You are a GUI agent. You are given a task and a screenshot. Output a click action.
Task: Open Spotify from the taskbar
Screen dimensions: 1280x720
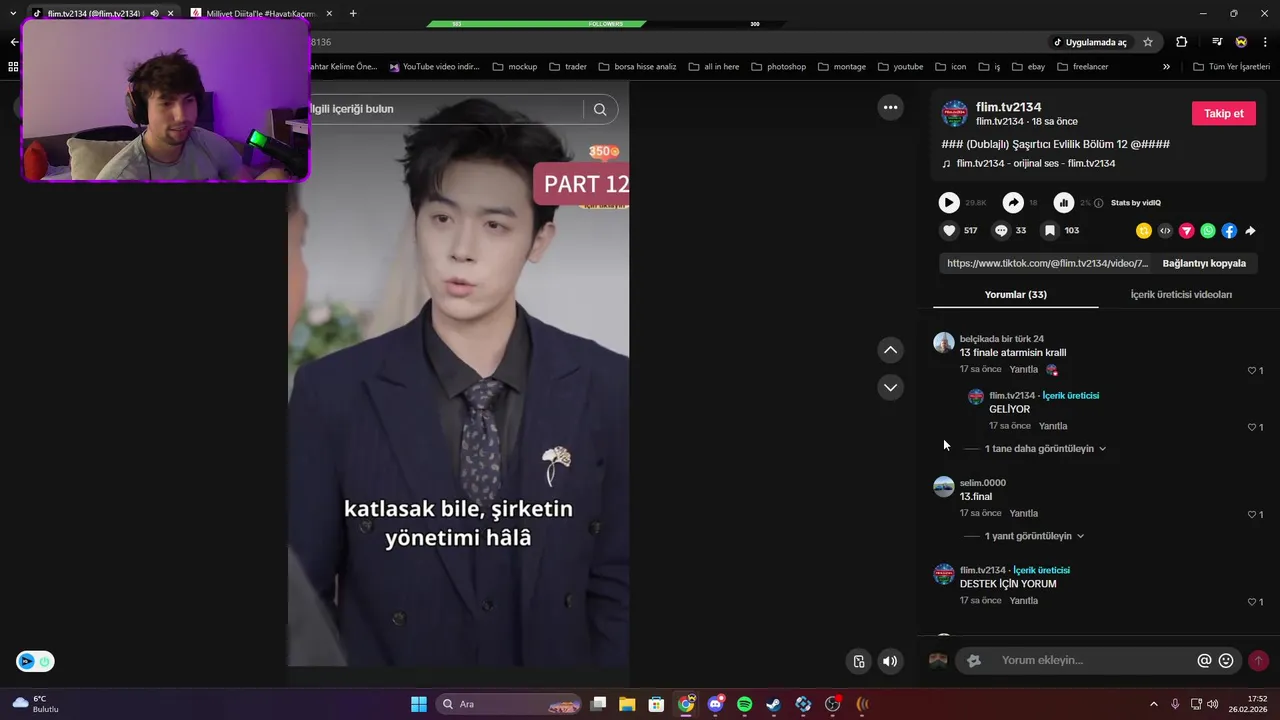pos(745,704)
